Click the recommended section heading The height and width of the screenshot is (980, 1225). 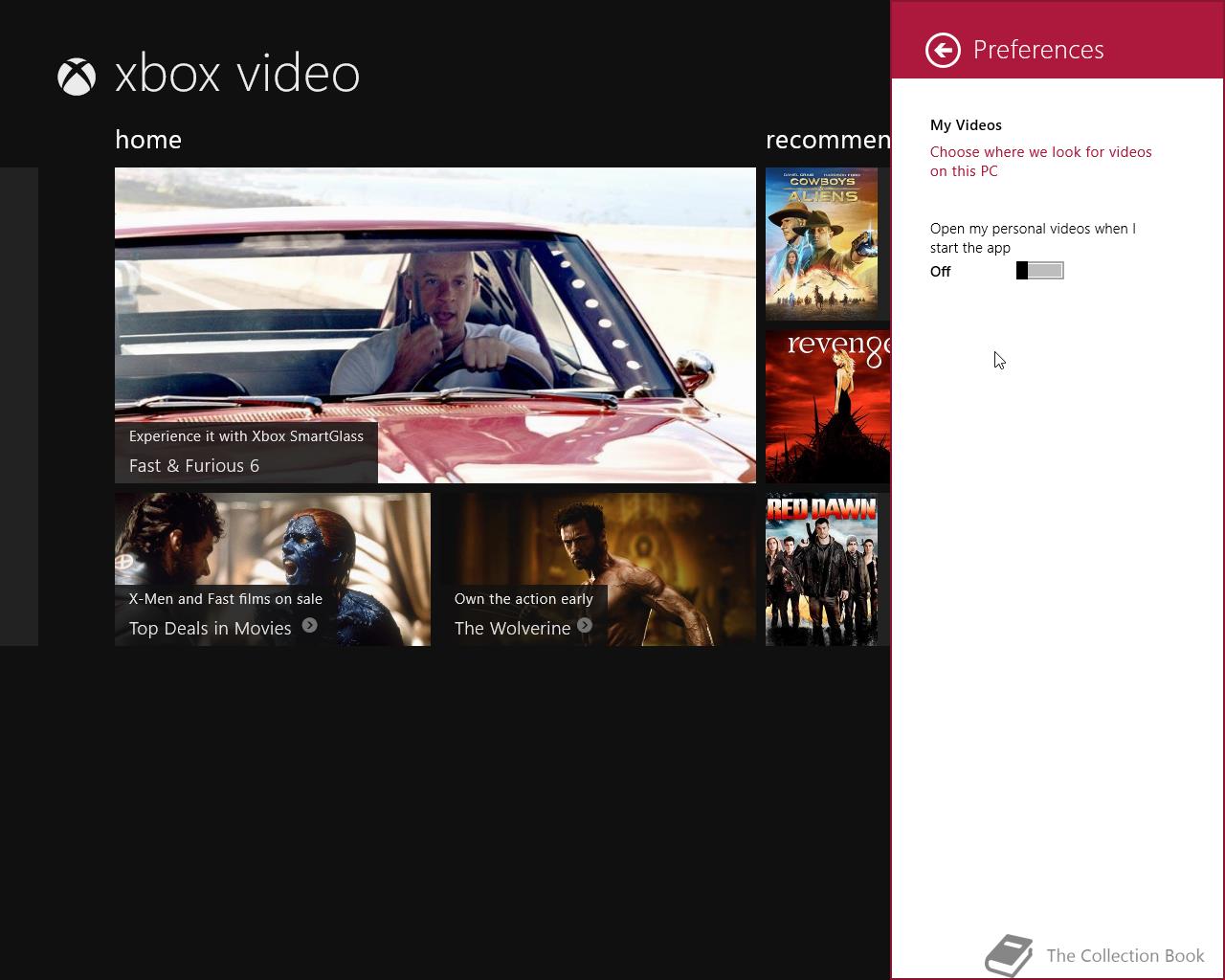pos(828,140)
